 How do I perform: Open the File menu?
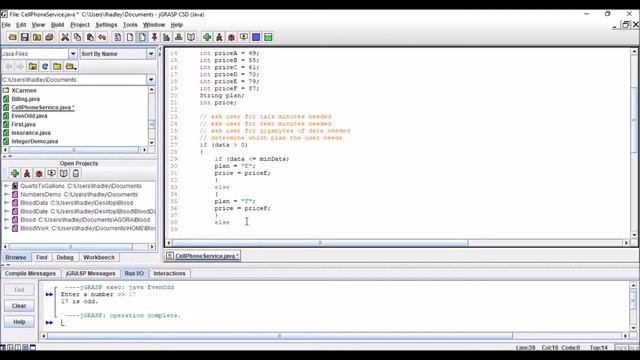click(x=6, y=25)
